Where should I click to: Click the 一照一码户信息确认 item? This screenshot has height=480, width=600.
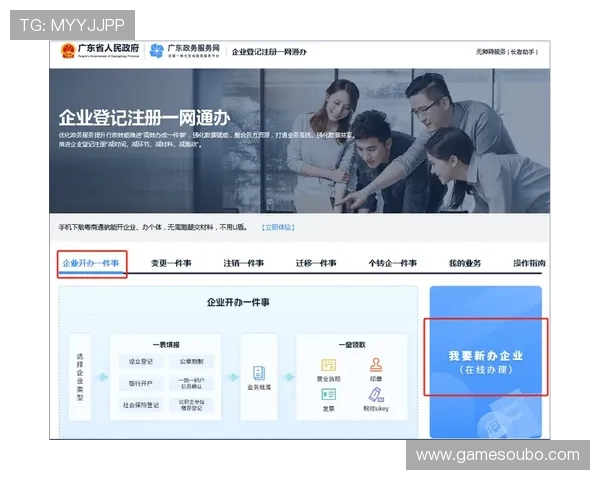(x=191, y=383)
